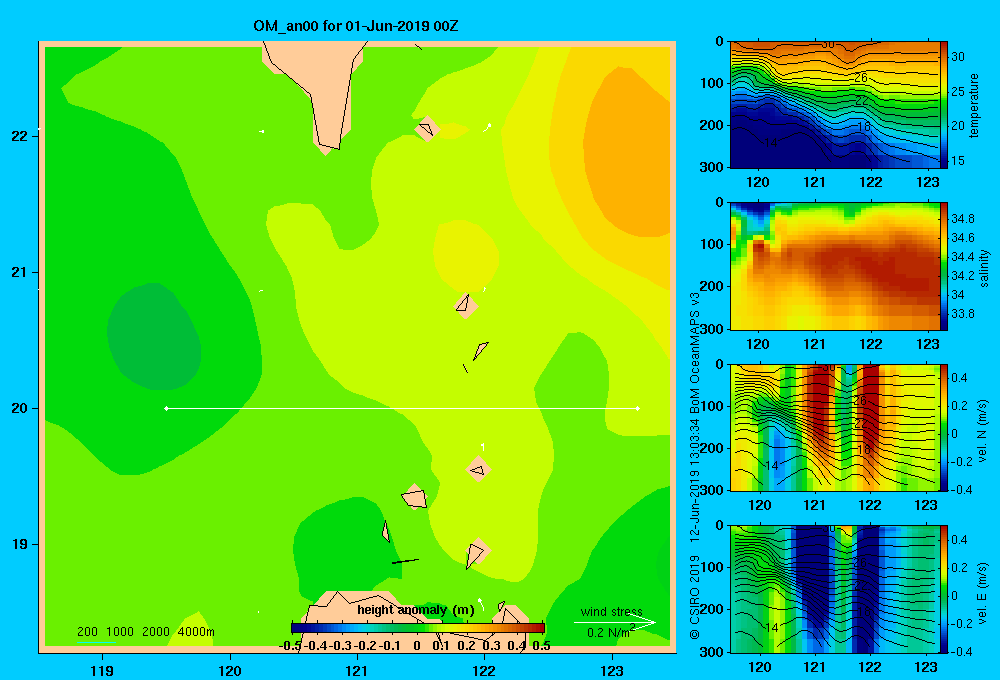The height and width of the screenshot is (680, 1000).
Task: Click the vel. N color scale bar
Action: (944, 427)
